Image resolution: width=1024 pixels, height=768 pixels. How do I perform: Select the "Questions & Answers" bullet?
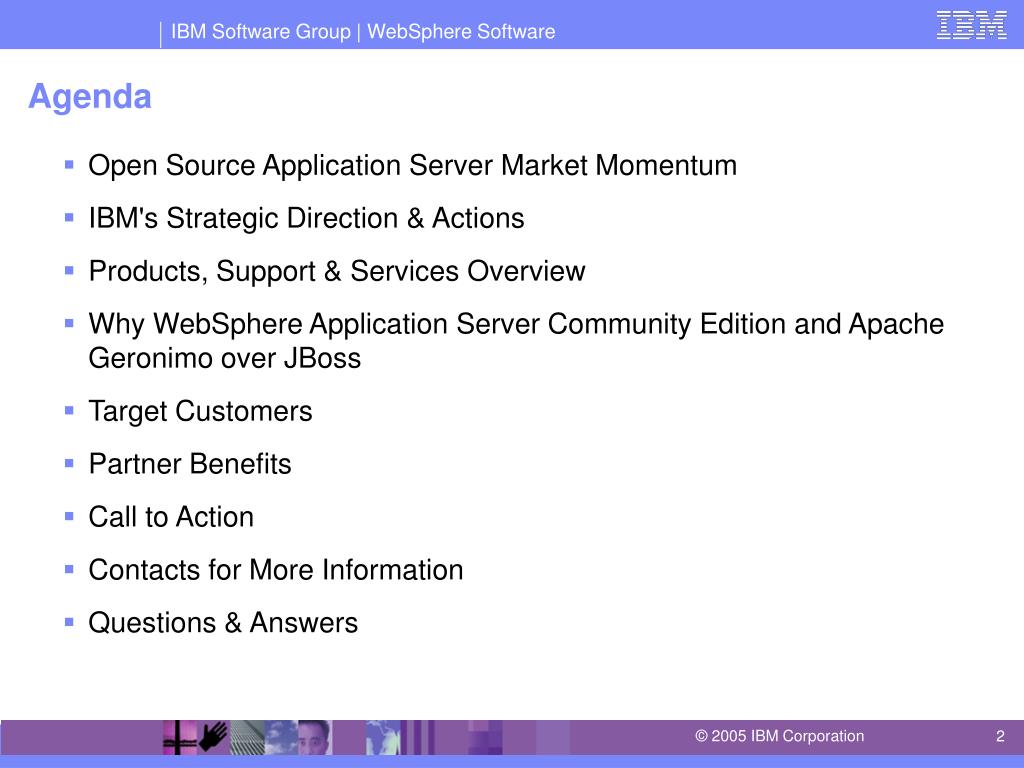223,622
